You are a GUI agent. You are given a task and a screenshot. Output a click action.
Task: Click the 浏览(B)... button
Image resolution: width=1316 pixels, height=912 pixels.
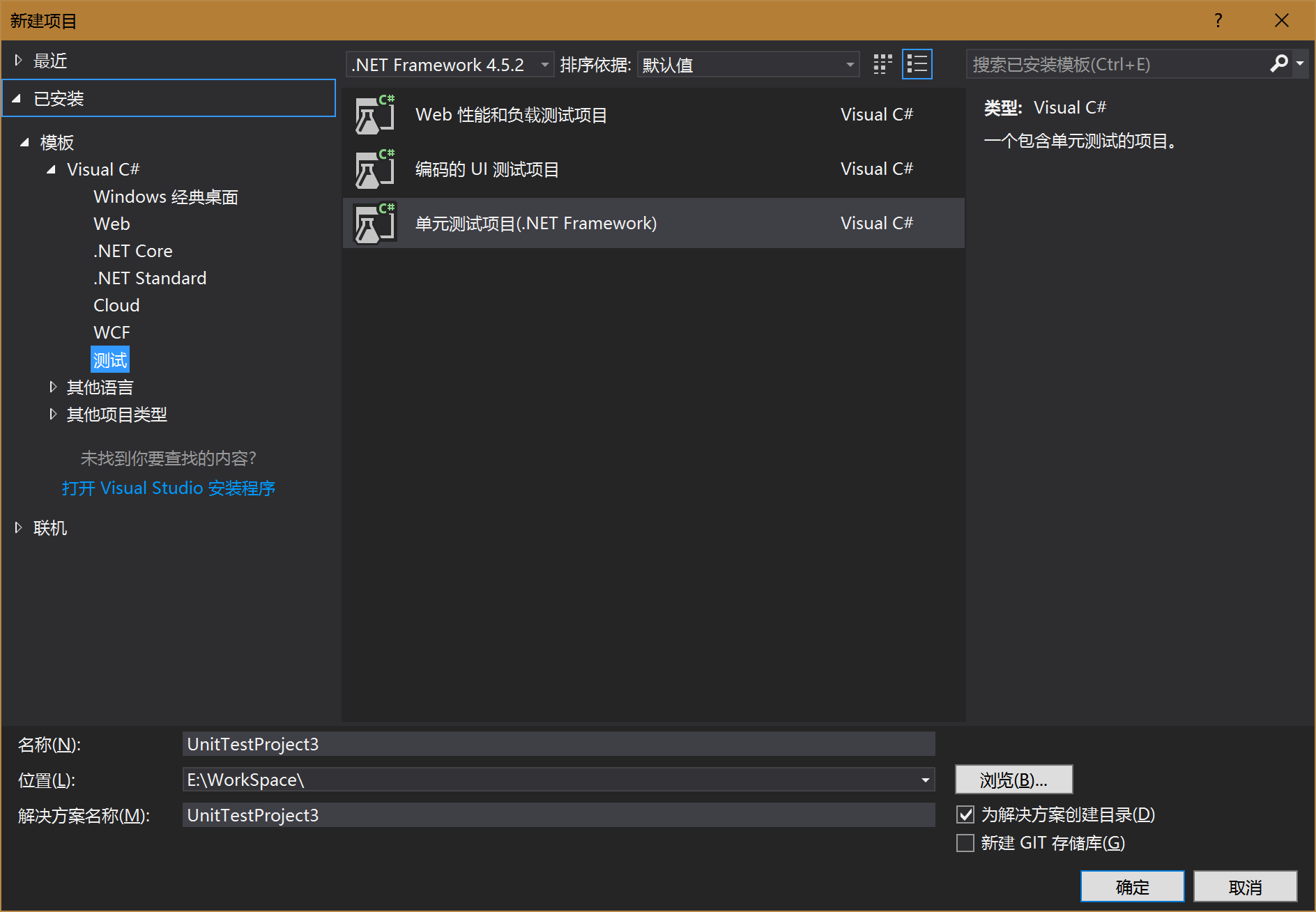click(1013, 780)
